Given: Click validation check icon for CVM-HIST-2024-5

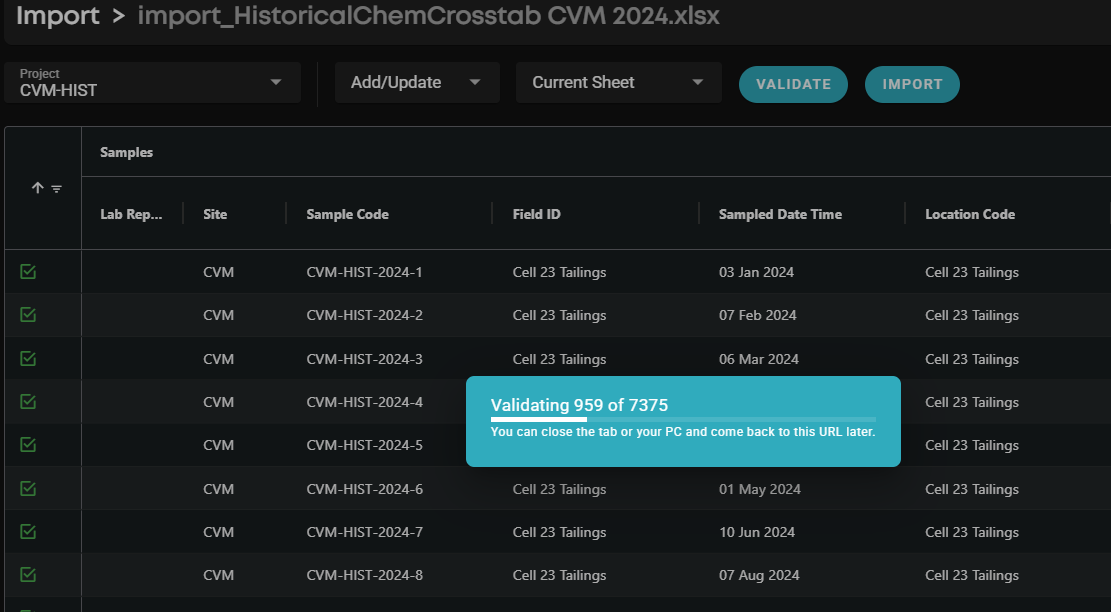Looking at the screenshot, I should 28,445.
